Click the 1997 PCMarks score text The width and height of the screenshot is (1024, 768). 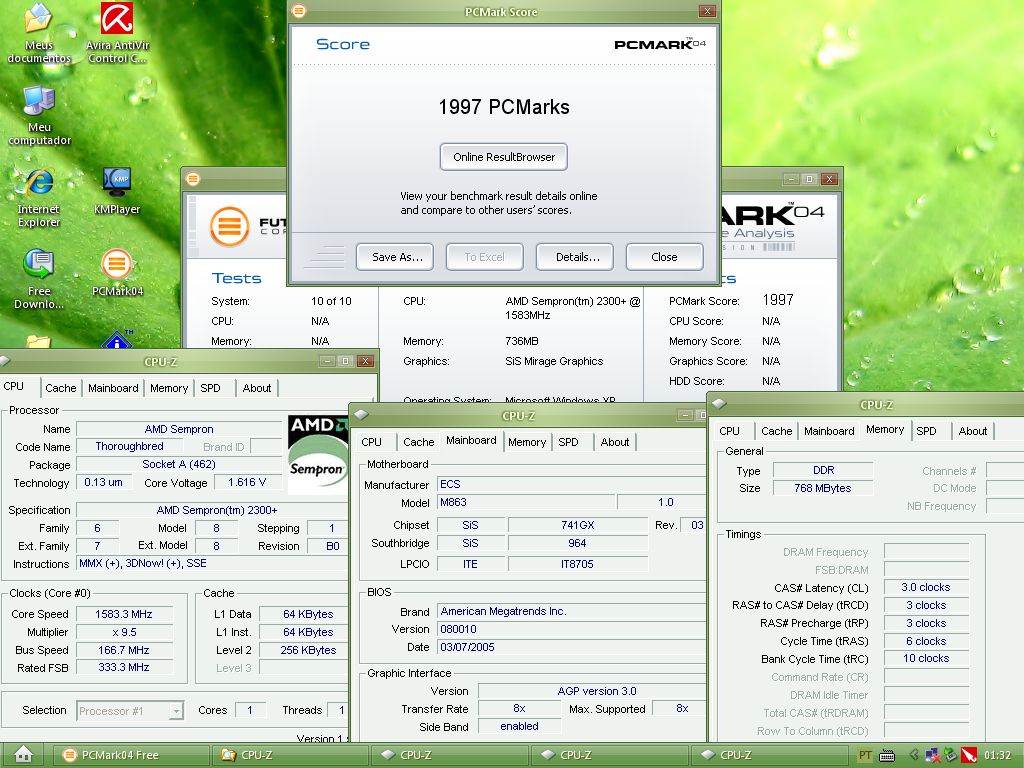(x=504, y=107)
